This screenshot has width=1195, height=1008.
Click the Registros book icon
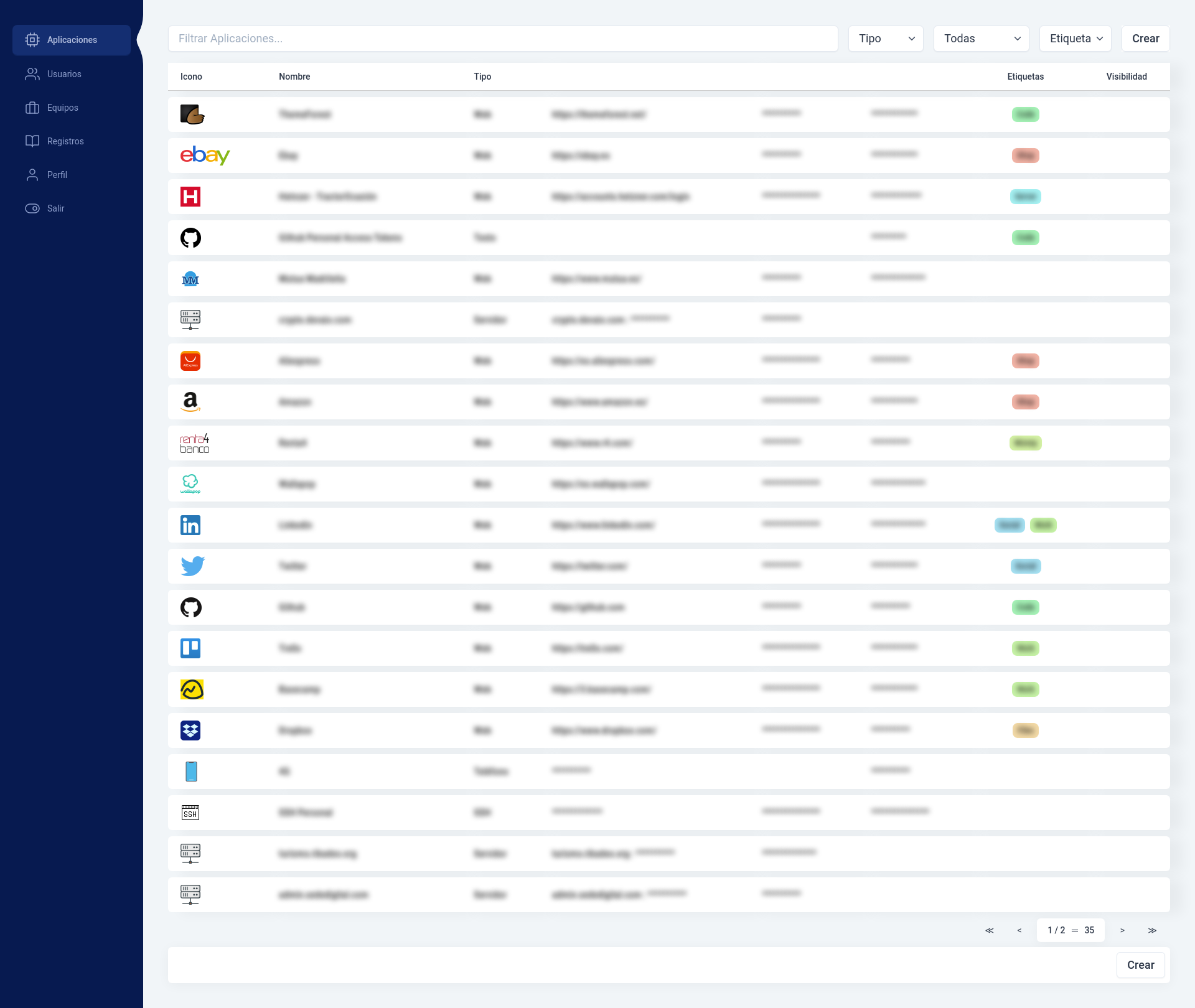pos(32,141)
